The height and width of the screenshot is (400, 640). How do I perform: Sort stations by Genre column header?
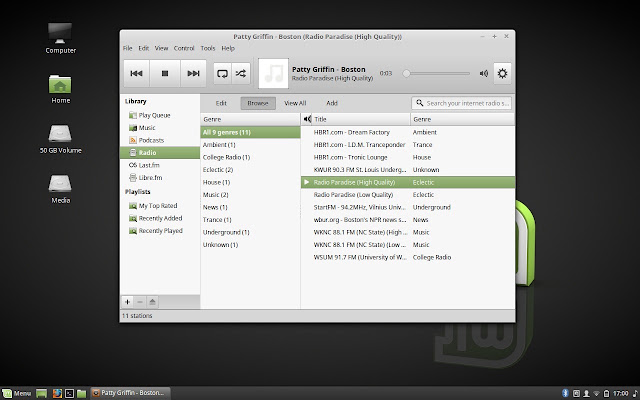coord(462,119)
